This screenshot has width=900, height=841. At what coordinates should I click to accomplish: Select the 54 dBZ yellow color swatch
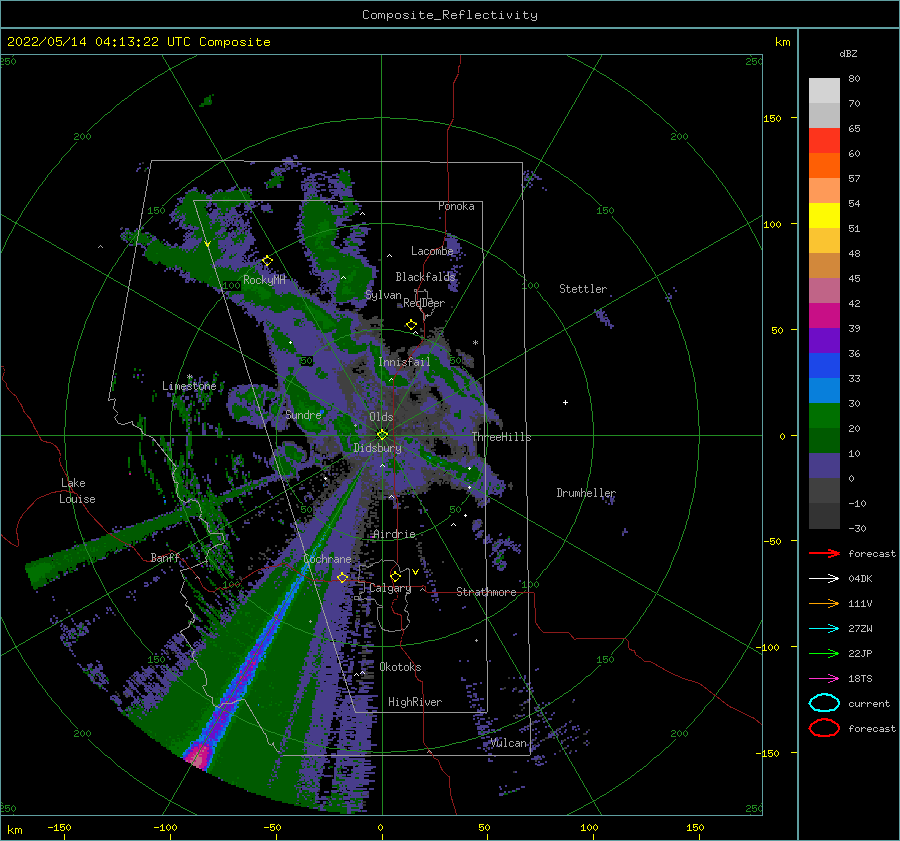pyautogui.click(x=824, y=216)
